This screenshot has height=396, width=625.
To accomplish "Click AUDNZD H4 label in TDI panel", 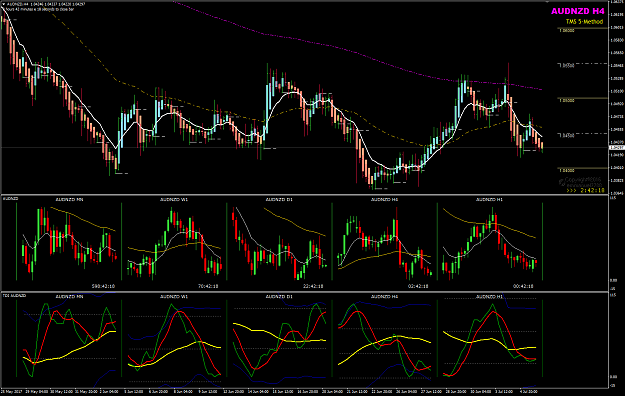I will (x=384, y=297).
